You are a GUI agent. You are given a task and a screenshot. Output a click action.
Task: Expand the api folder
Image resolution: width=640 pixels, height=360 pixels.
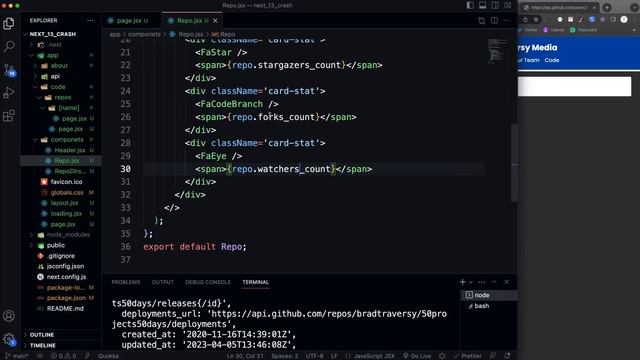[x=60, y=76]
